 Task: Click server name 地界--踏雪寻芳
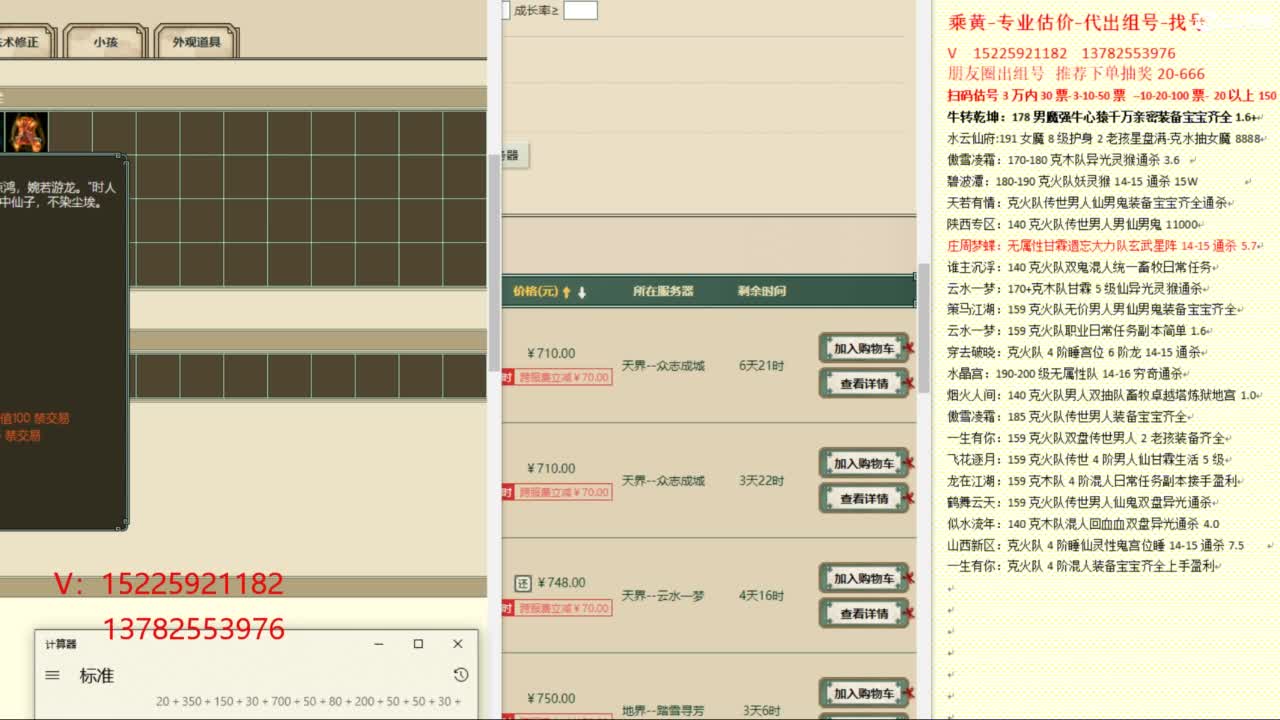[x=663, y=711]
